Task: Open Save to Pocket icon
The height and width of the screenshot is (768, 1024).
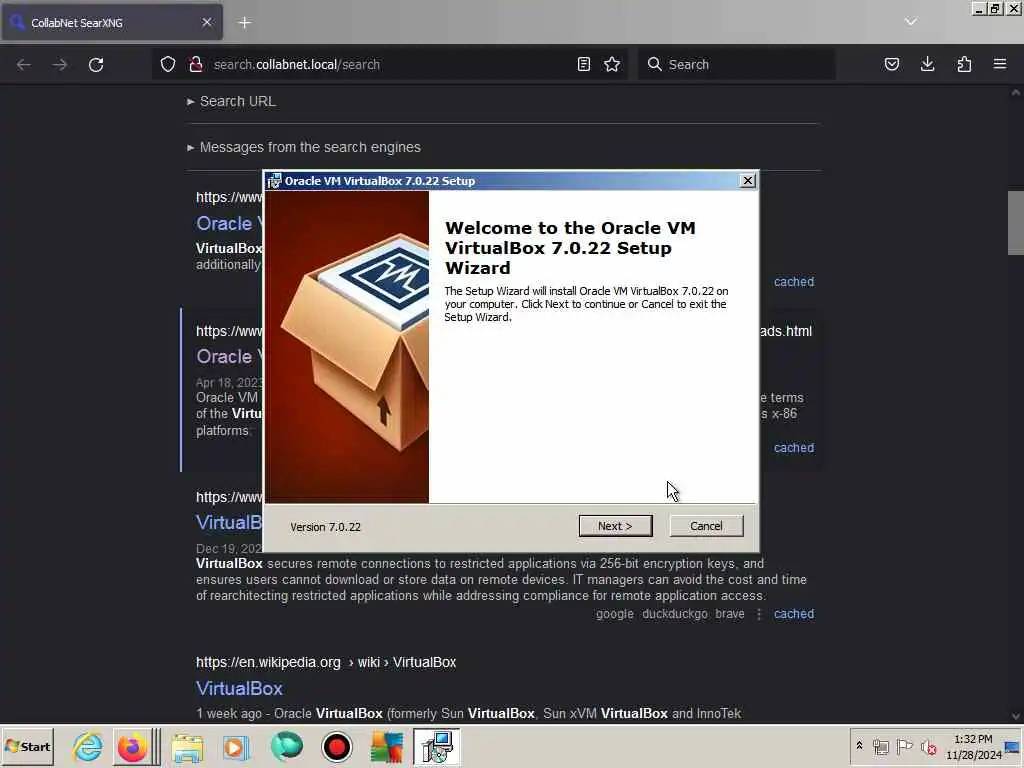Action: pyautogui.click(x=891, y=65)
